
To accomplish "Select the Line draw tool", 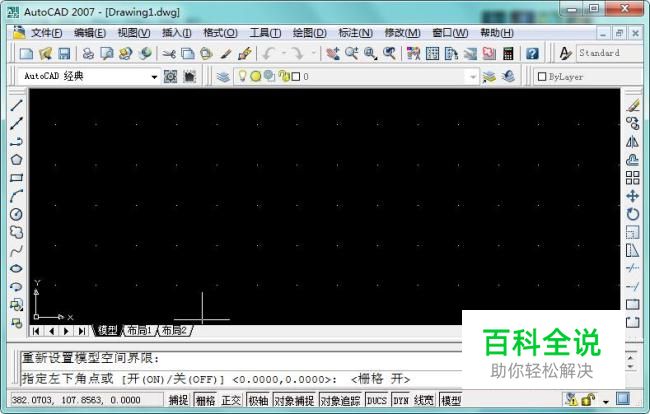I will tap(16, 105).
